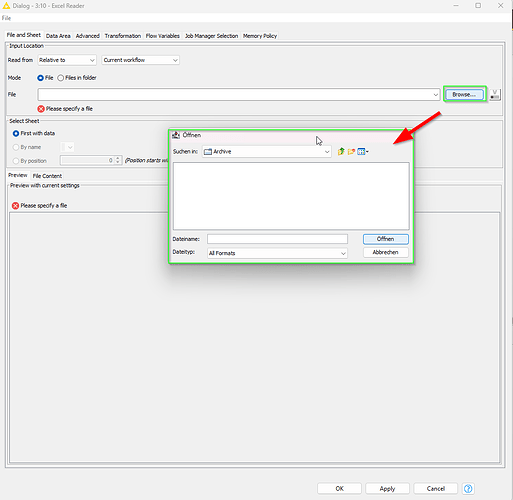Open the Flow Variables tab
Screen dimensions: 513x500
pos(163,36)
